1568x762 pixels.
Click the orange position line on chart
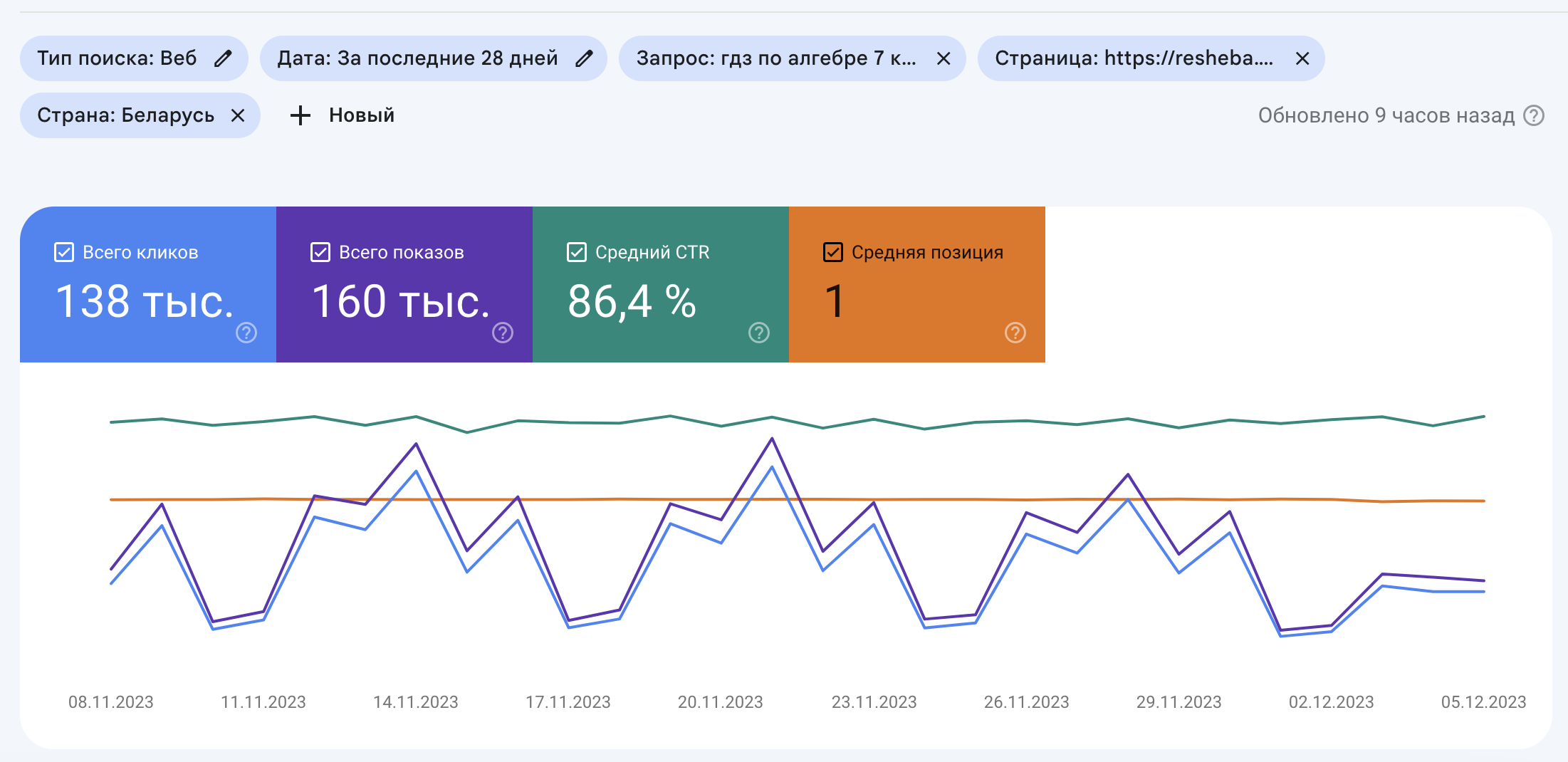pos(798,499)
